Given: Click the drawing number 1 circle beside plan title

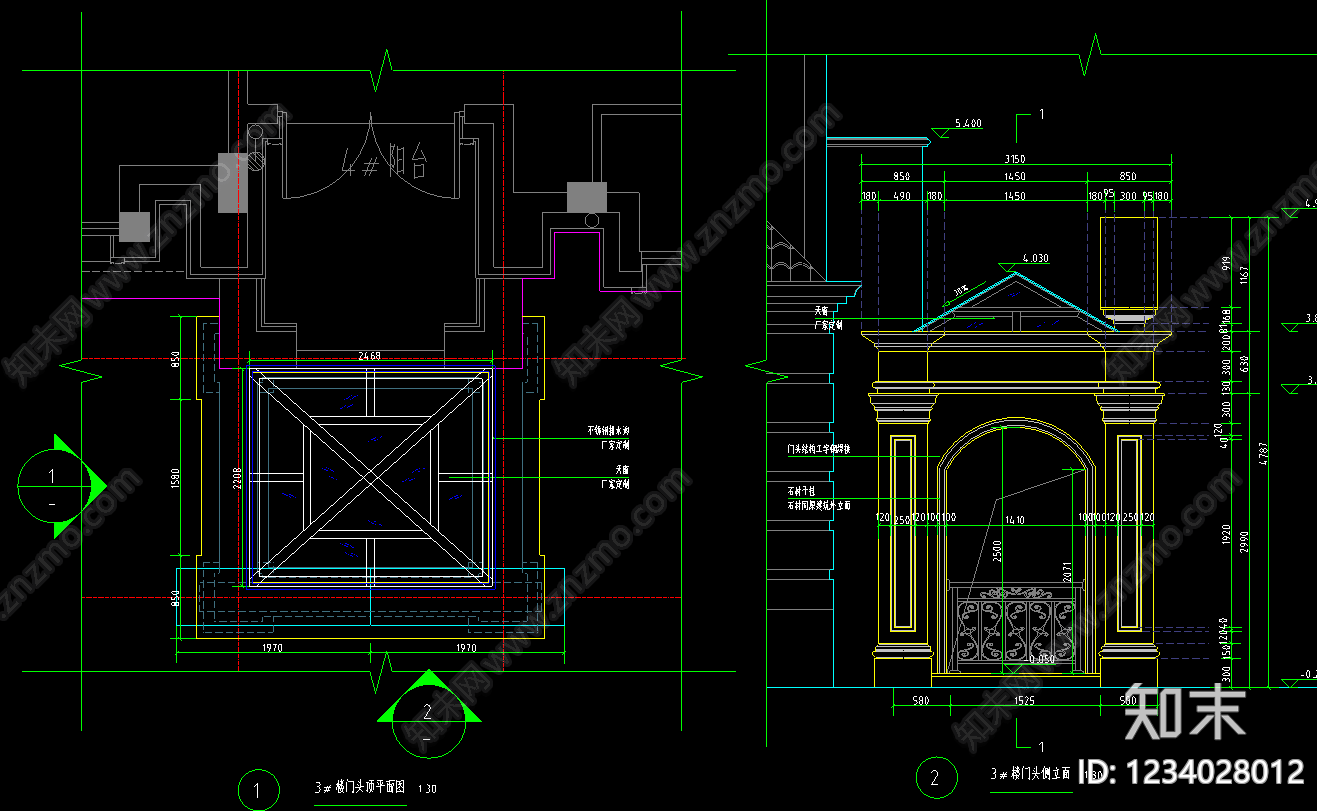Looking at the screenshot, I should [x=258, y=791].
